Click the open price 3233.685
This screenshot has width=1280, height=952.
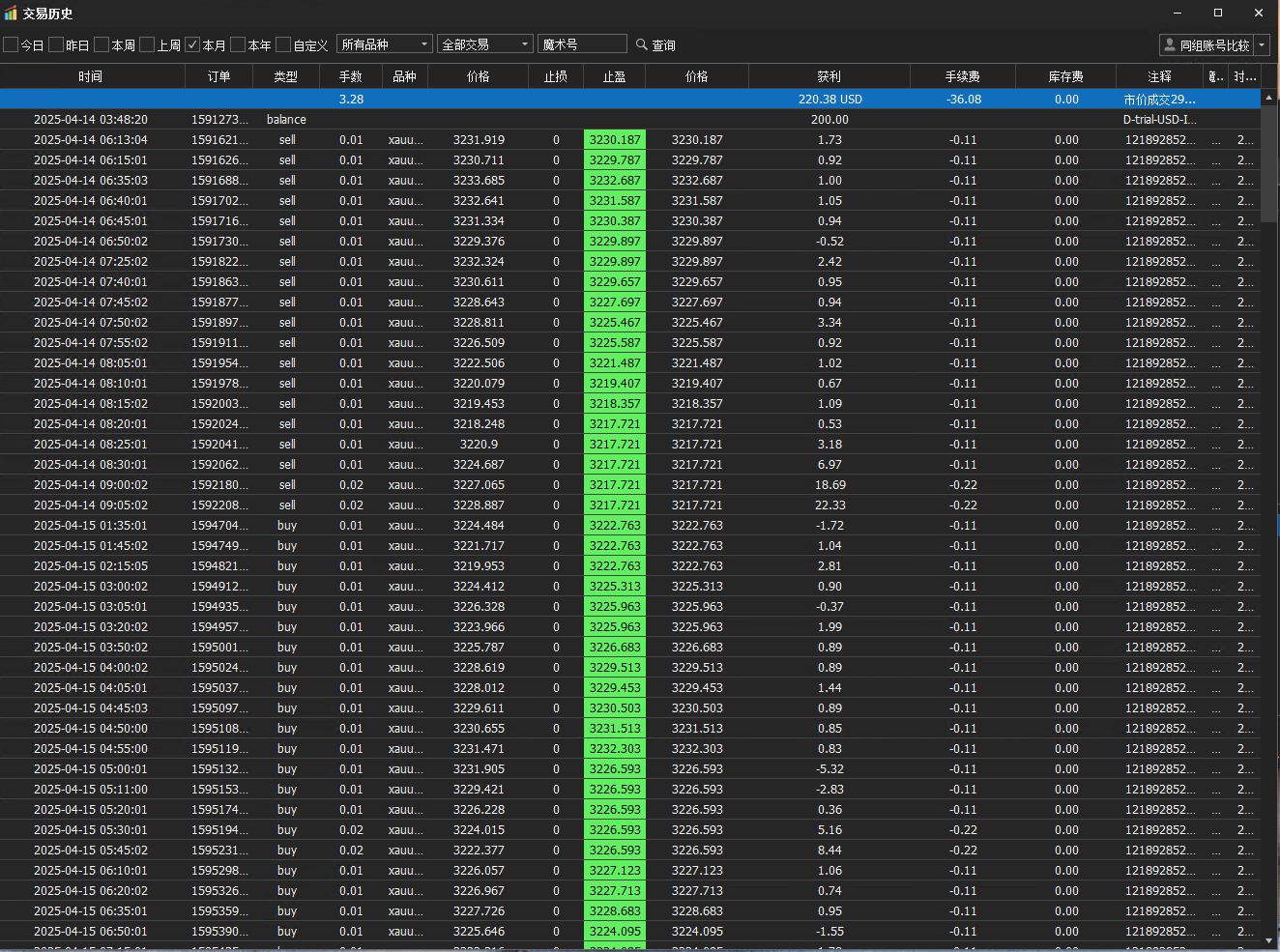[479, 181]
